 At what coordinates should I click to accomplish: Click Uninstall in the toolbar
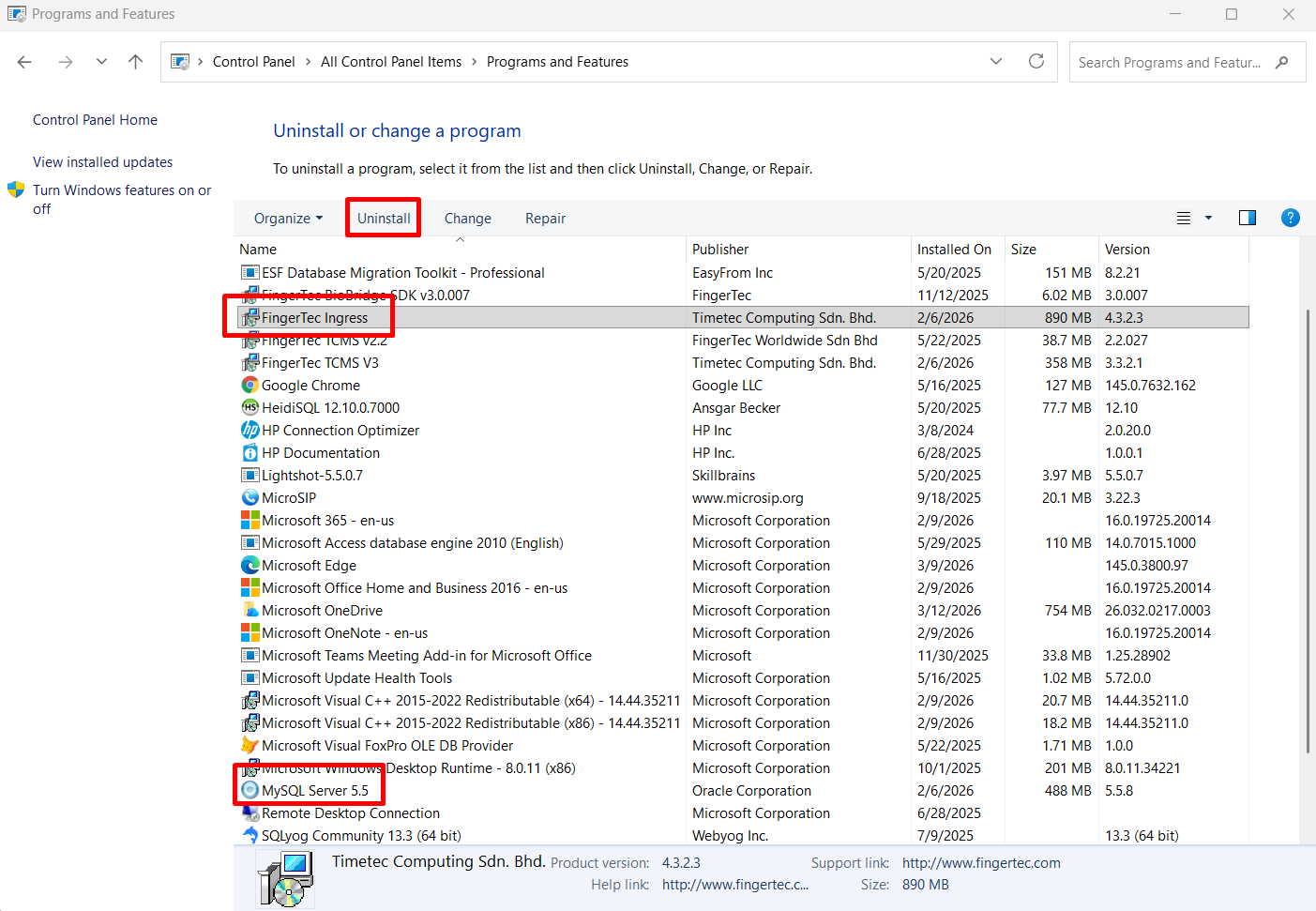tap(384, 219)
